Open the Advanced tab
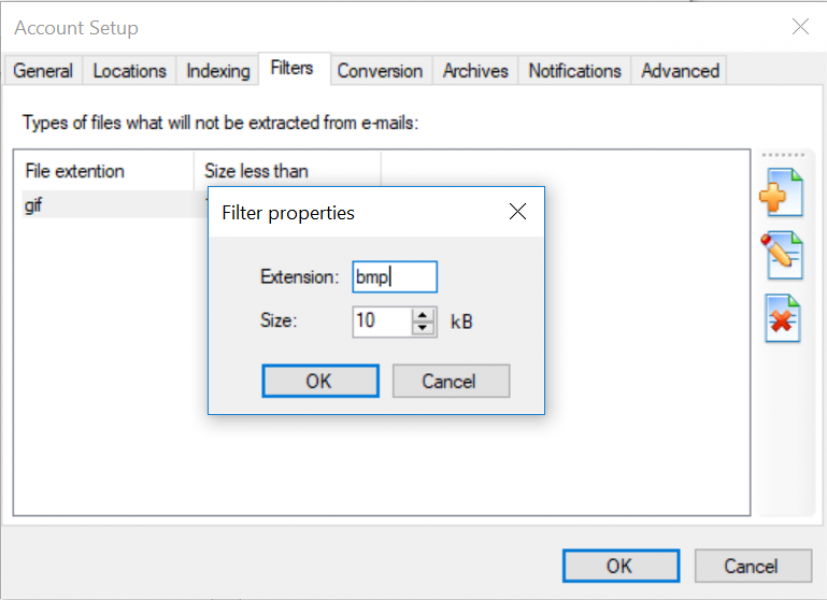 [680, 71]
